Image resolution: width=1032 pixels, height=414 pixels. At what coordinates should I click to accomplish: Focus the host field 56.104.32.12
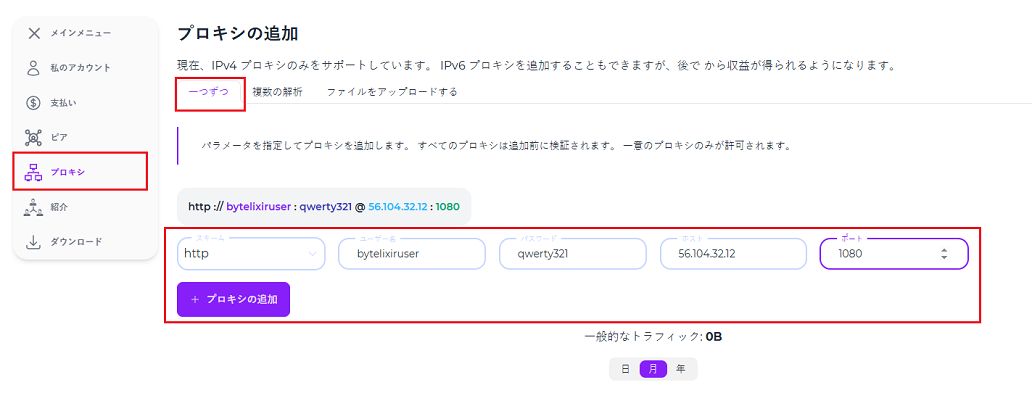click(x=733, y=253)
